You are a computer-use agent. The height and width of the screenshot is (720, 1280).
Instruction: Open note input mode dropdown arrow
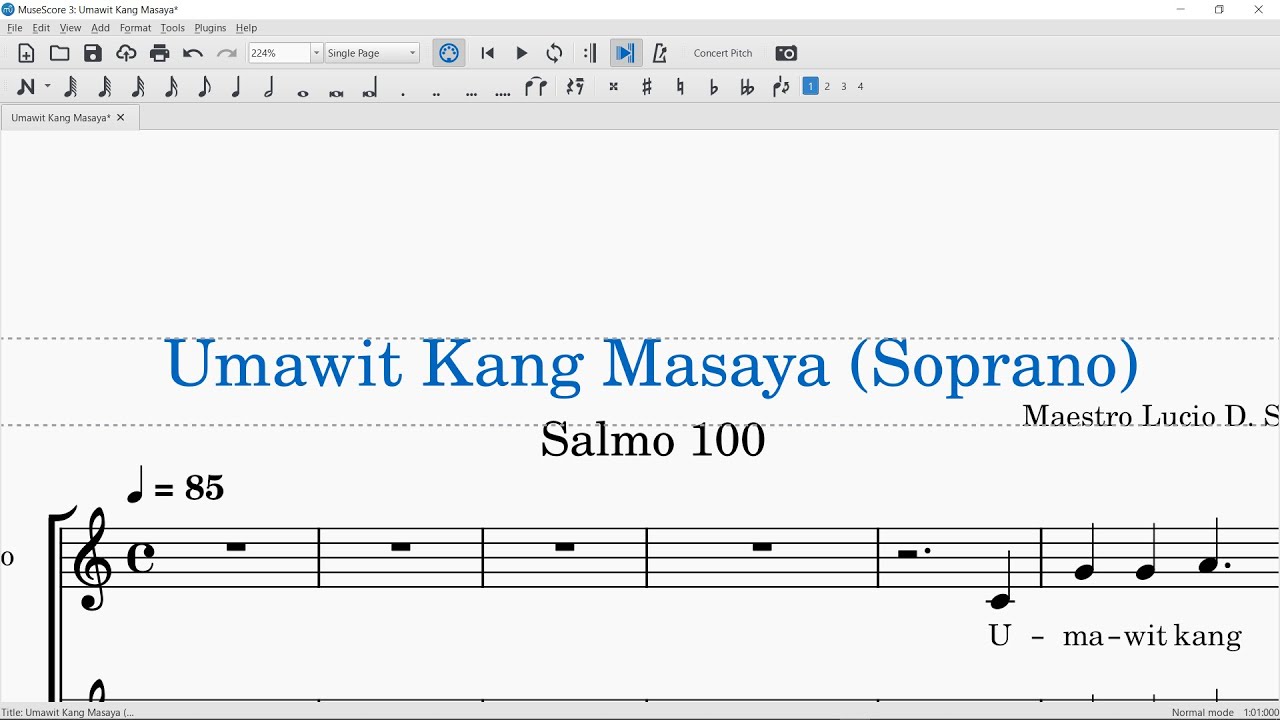[x=47, y=87]
